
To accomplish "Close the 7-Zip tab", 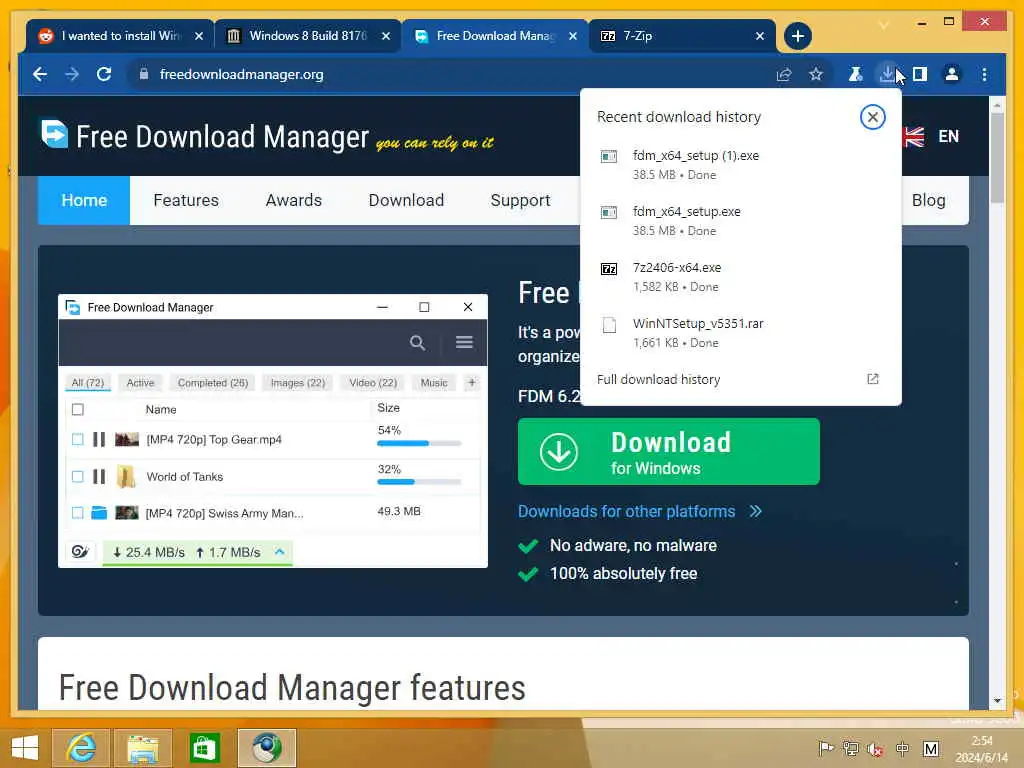I will pos(760,36).
